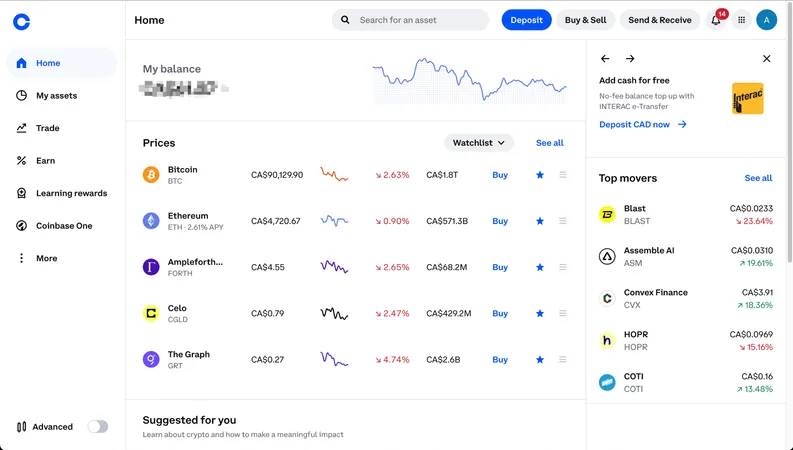This screenshot has width=793, height=450.
Task: Open Earn in sidebar
Action: point(62,161)
